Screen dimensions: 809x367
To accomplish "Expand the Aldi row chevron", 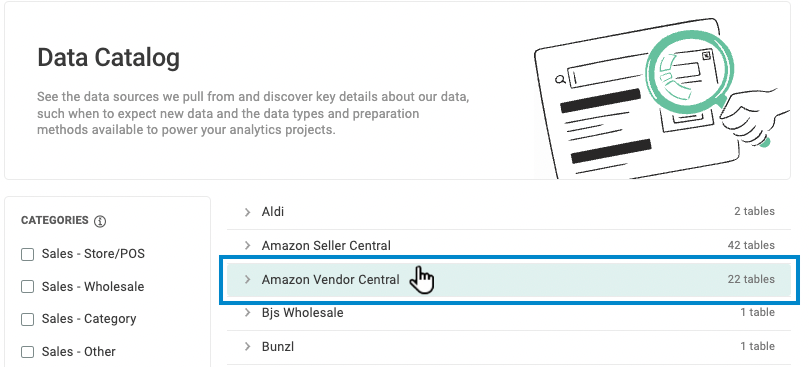I will pos(248,212).
